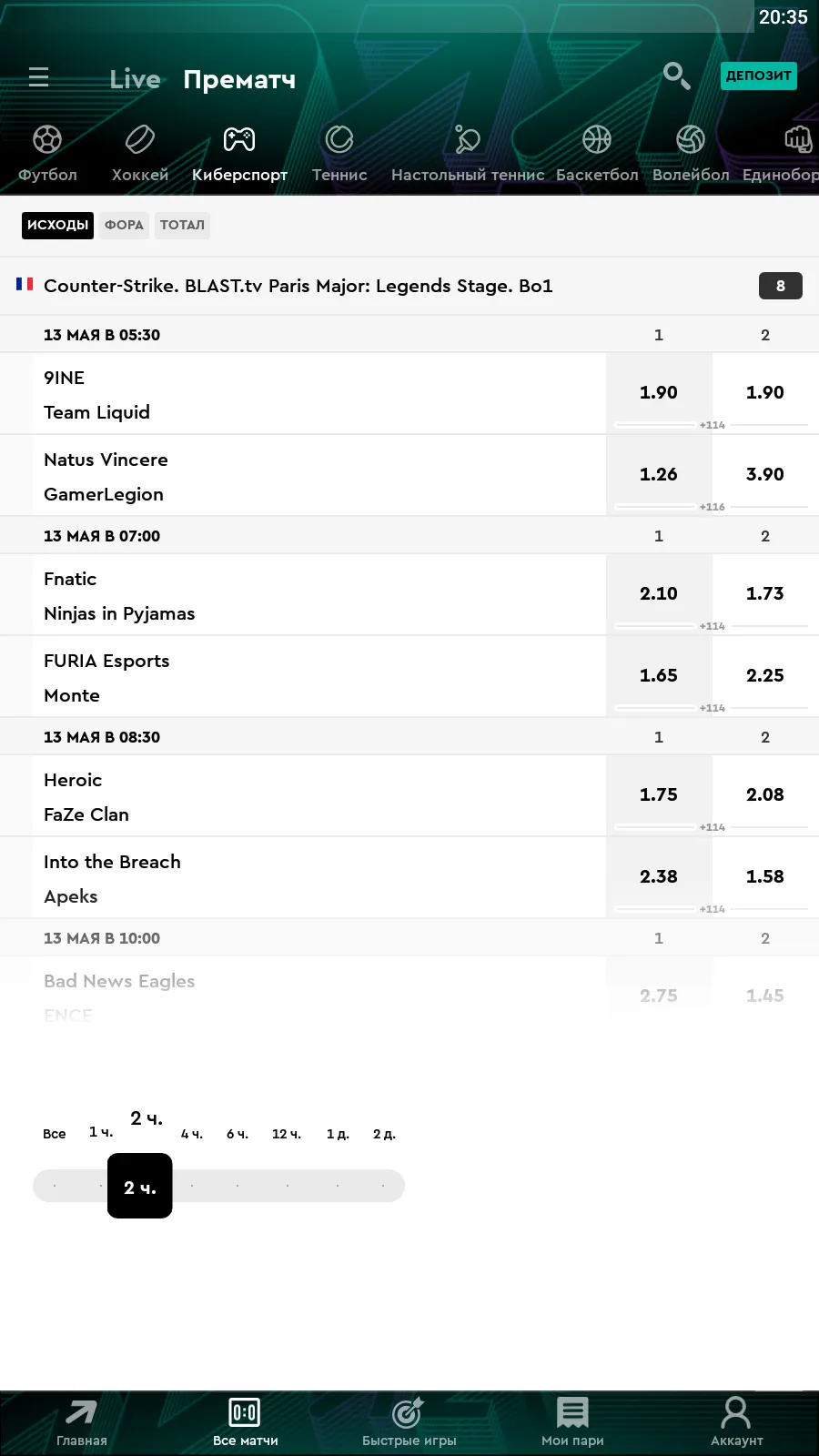
Task: Switch to the ТОТАЛ market filter
Action: click(x=182, y=225)
